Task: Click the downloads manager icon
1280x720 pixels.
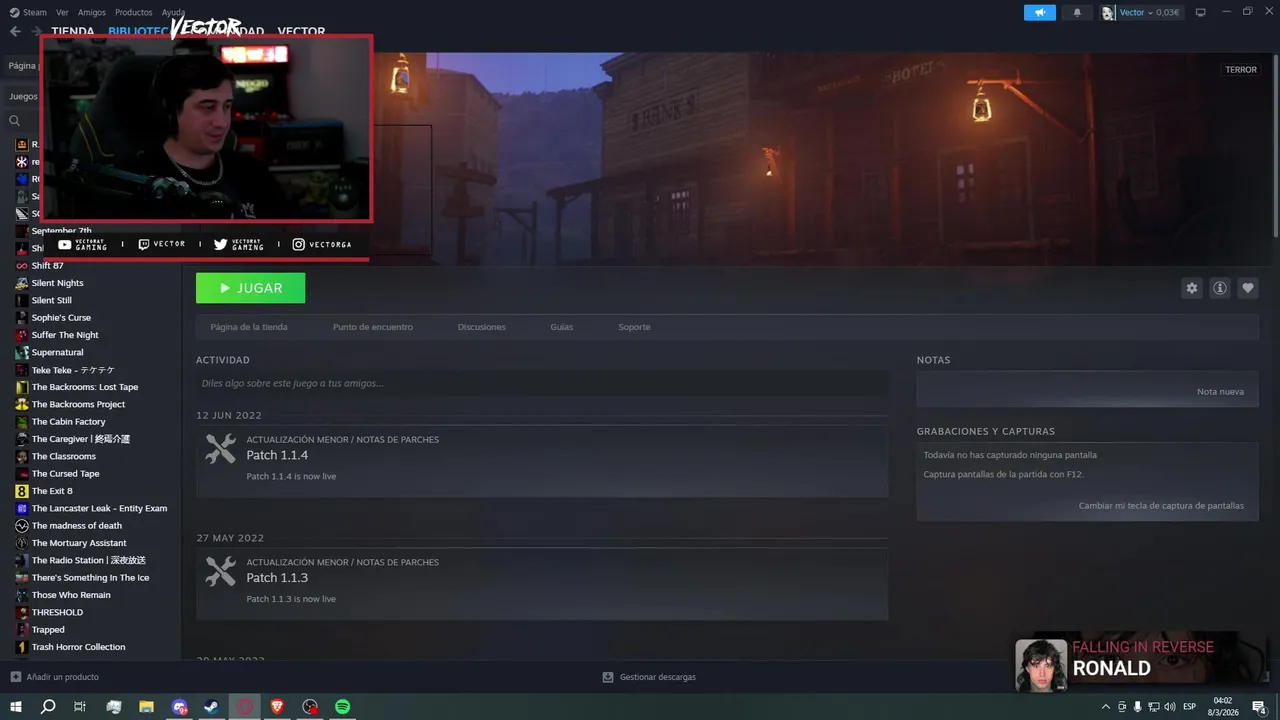Action: (x=607, y=677)
